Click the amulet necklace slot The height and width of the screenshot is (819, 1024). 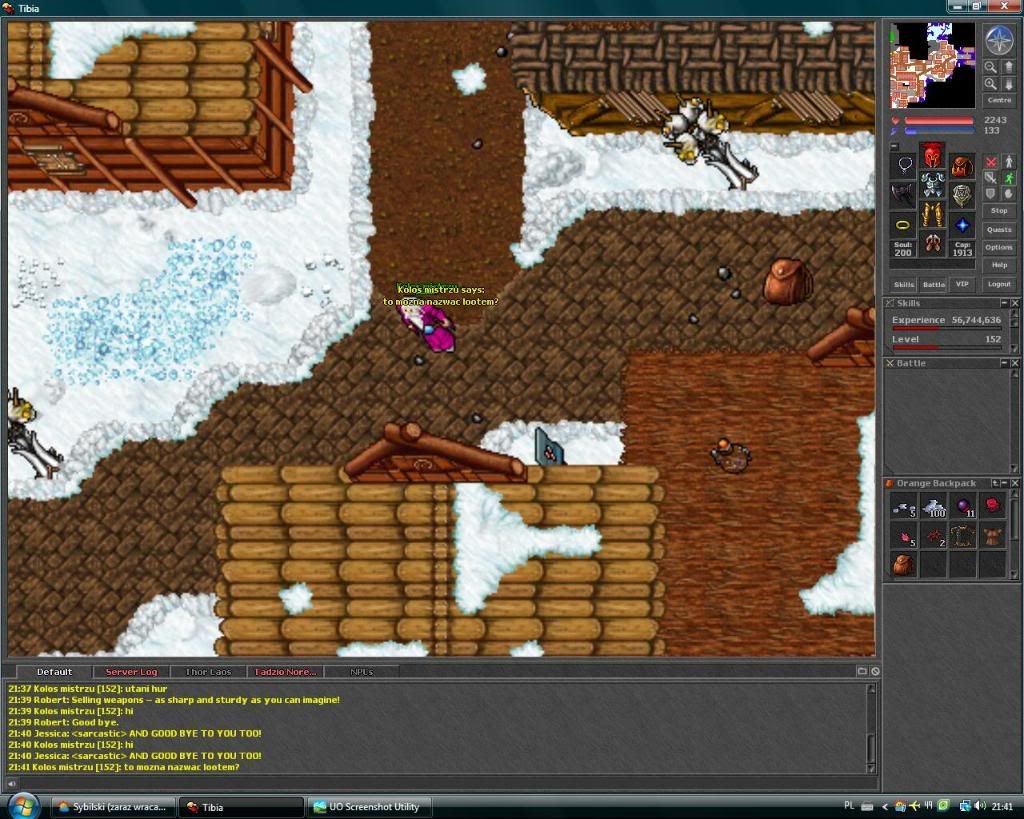pyautogui.click(x=903, y=165)
